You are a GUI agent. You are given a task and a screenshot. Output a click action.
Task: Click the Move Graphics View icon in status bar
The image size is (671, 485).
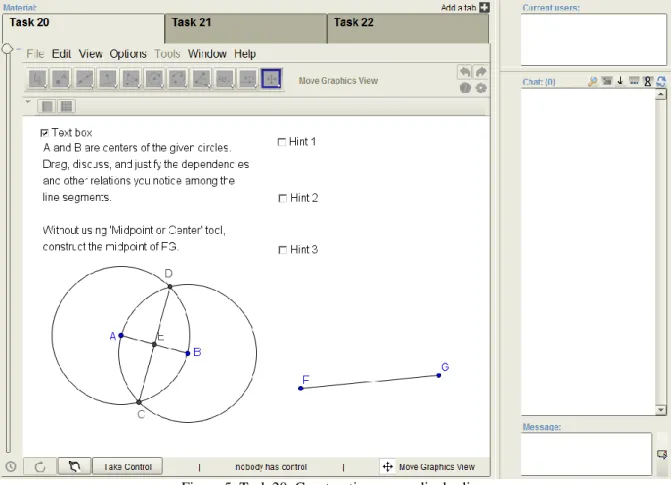(387, 467)
